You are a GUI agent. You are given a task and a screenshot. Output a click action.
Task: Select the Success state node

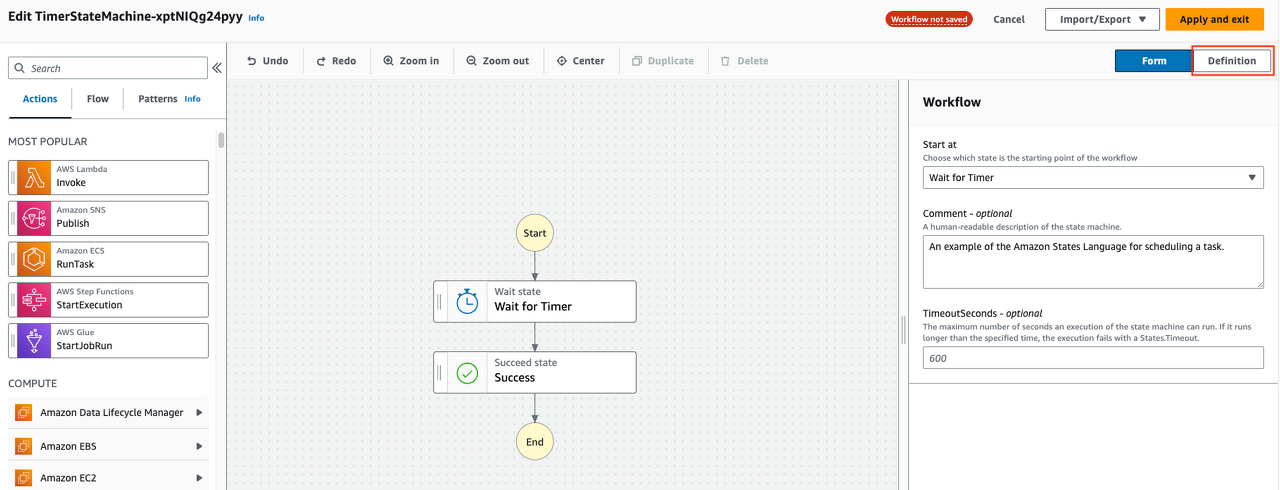pyautogui.click(x=535, y=373)
